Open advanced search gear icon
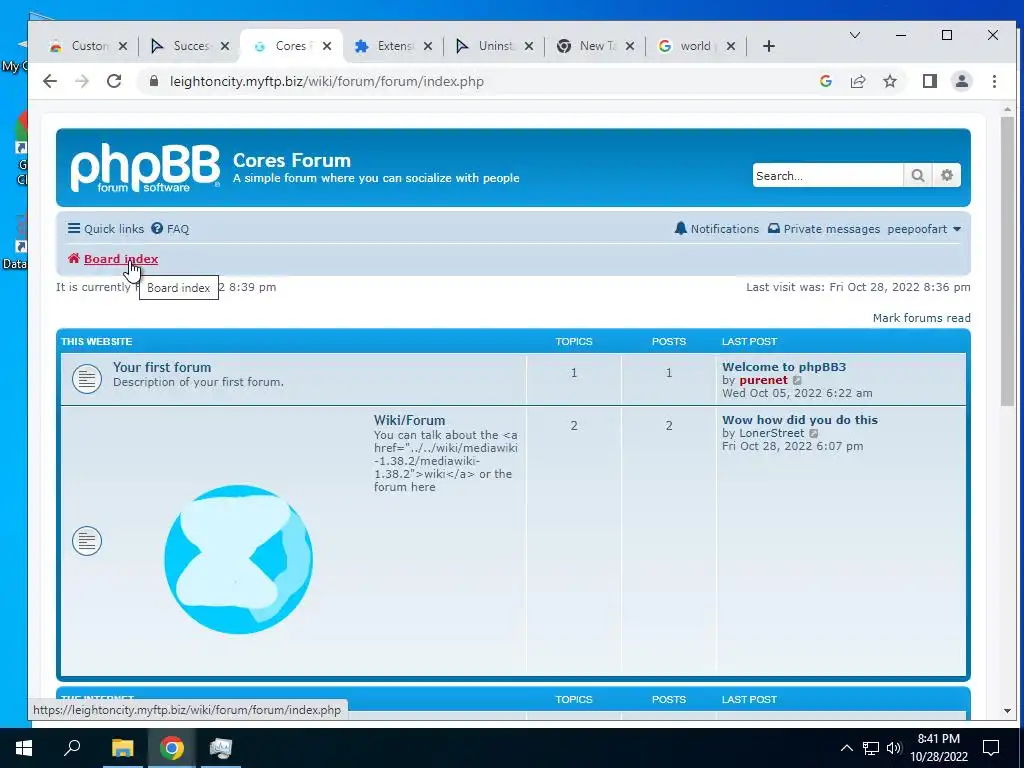Screen dimensions: 1024x768 click(x=946, y=175)
